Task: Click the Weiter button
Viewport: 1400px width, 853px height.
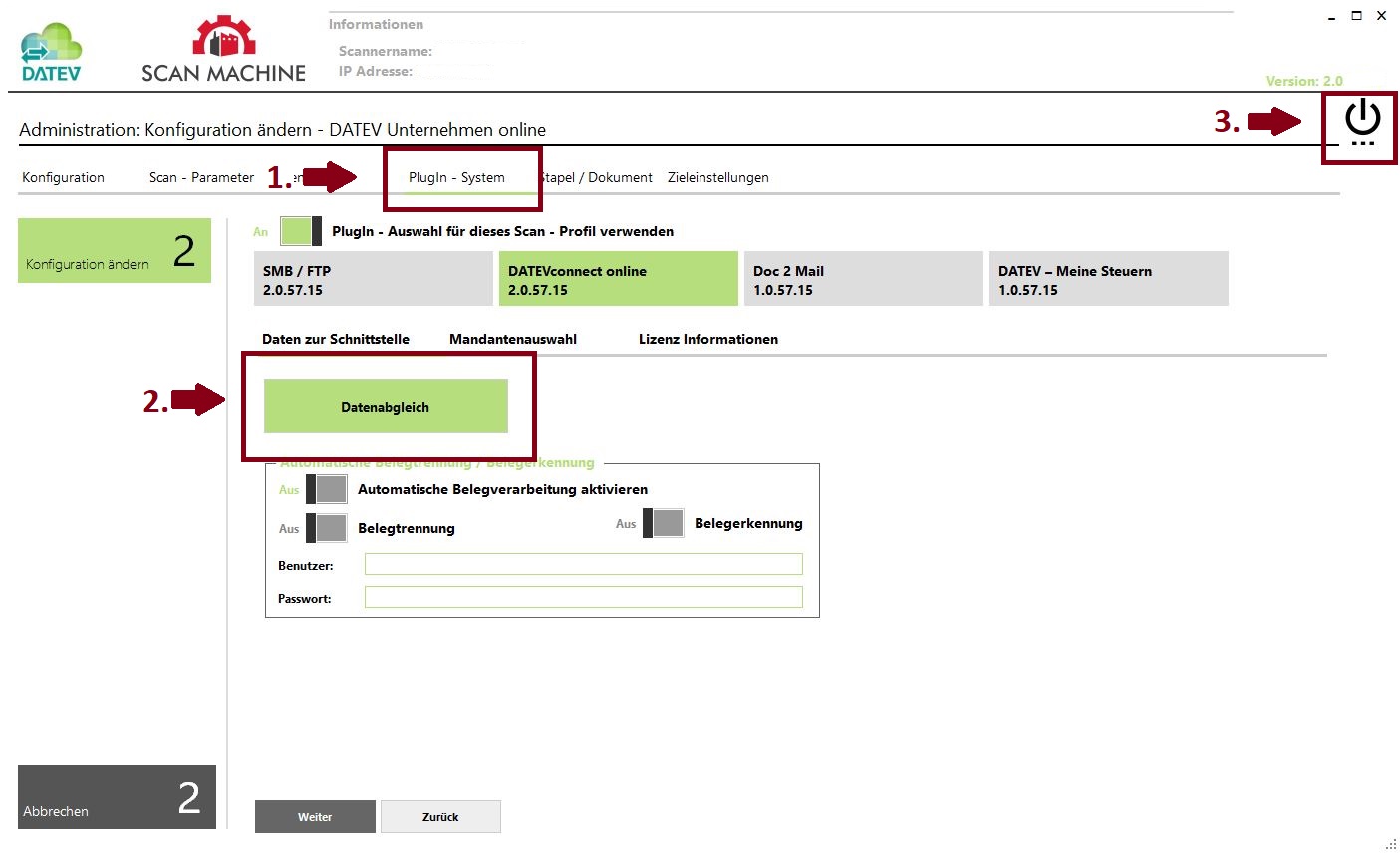Action: pyautogui.click(x=315, y=816)
